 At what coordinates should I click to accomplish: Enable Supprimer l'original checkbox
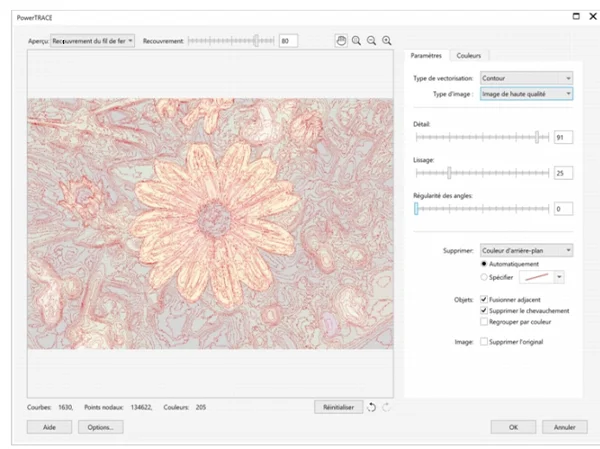(x=484, y=341)
